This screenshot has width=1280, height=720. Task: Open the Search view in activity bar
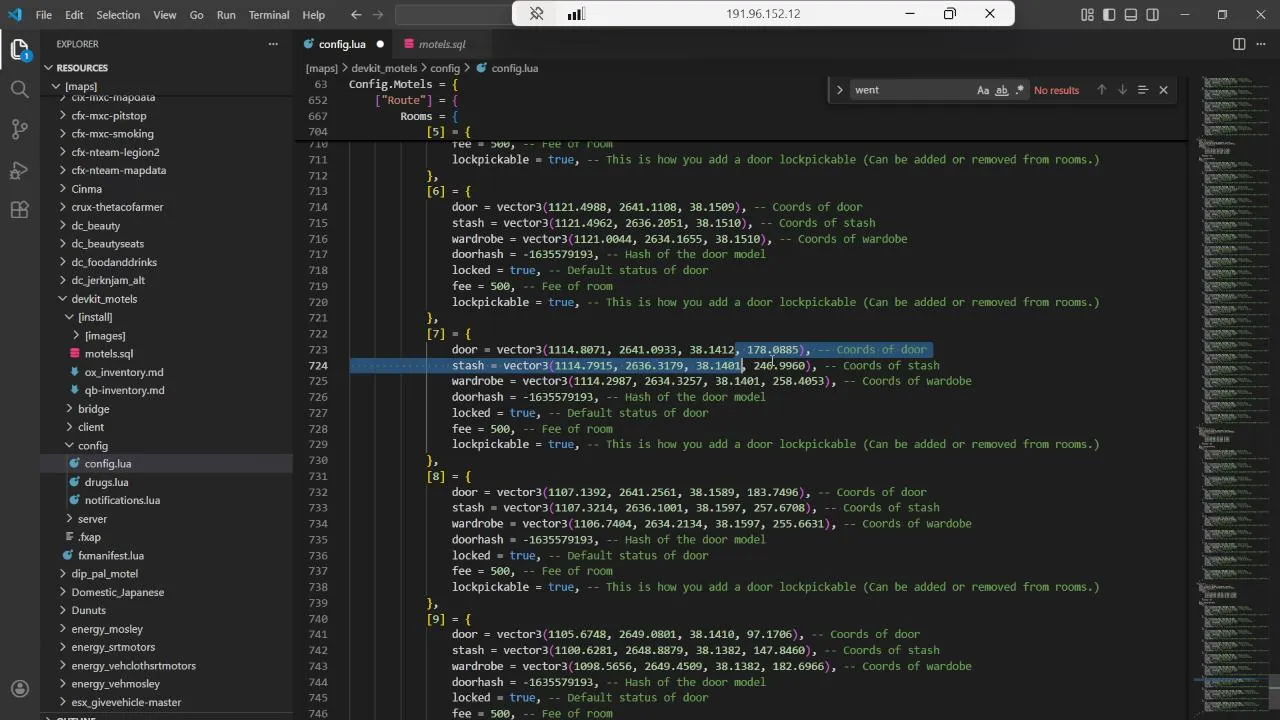(20, 89)
